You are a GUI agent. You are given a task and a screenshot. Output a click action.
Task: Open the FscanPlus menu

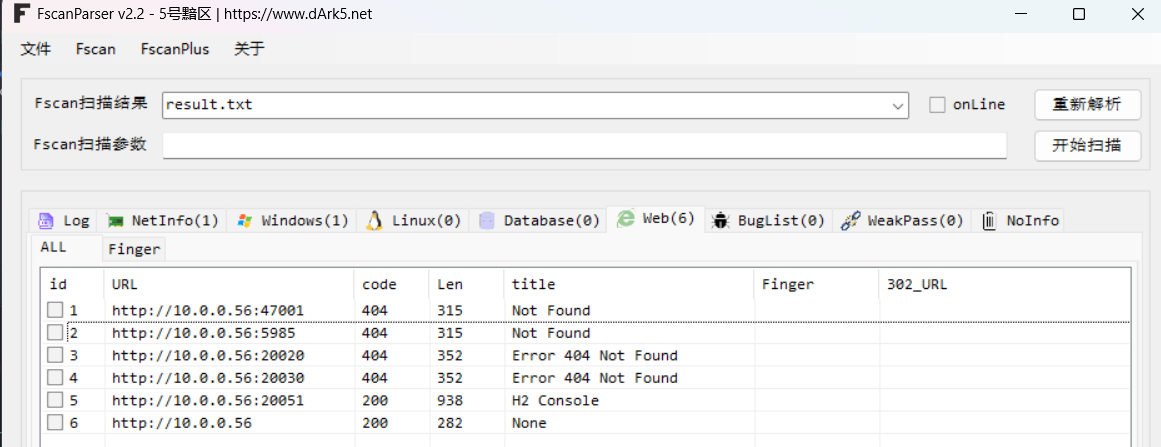[x=175, y=49]
